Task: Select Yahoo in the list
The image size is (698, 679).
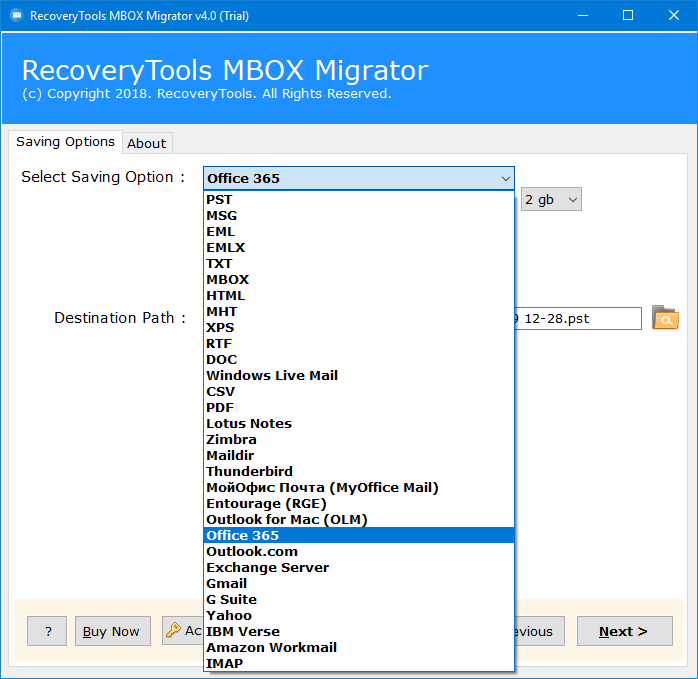Action: point(359,616)
